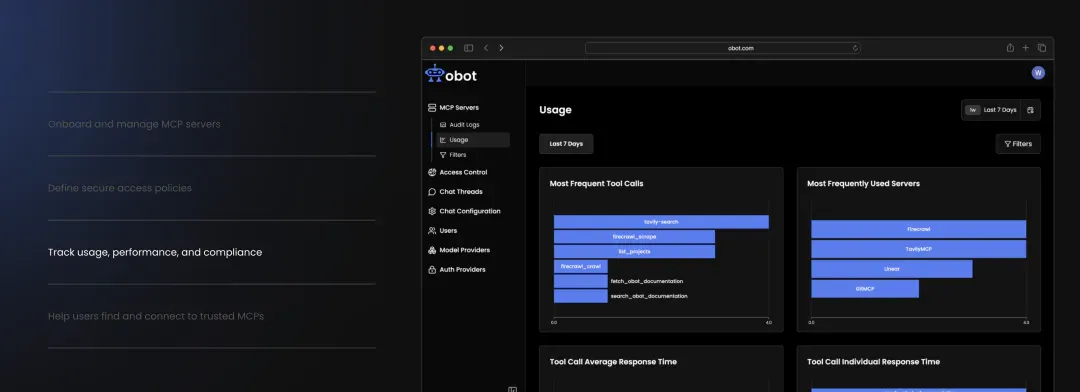This screenshot has height=392, width=1080.
Task: Click the Access Control globe icon
Action: click(x=432, y=172)
